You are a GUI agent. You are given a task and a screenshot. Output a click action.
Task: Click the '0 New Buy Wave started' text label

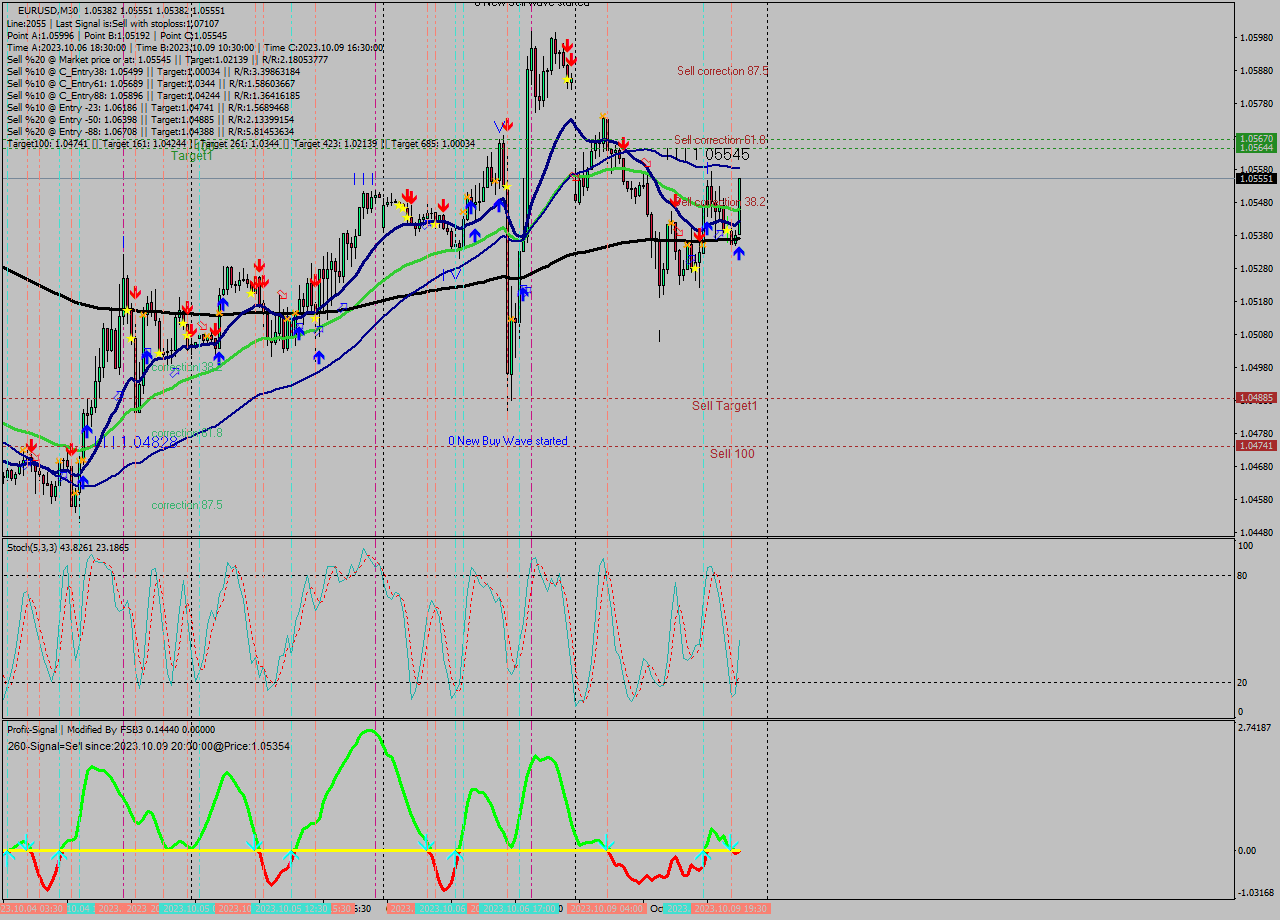[x=508, y=441]
